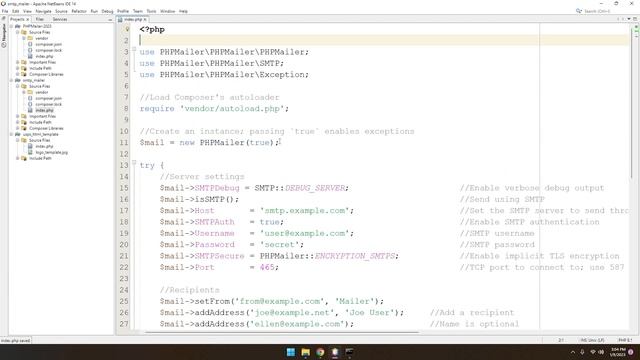The width and height of the screenshot is (640, 360).
Task: Open Google Chrome from taskbar
Action: [x=320, y=352]
